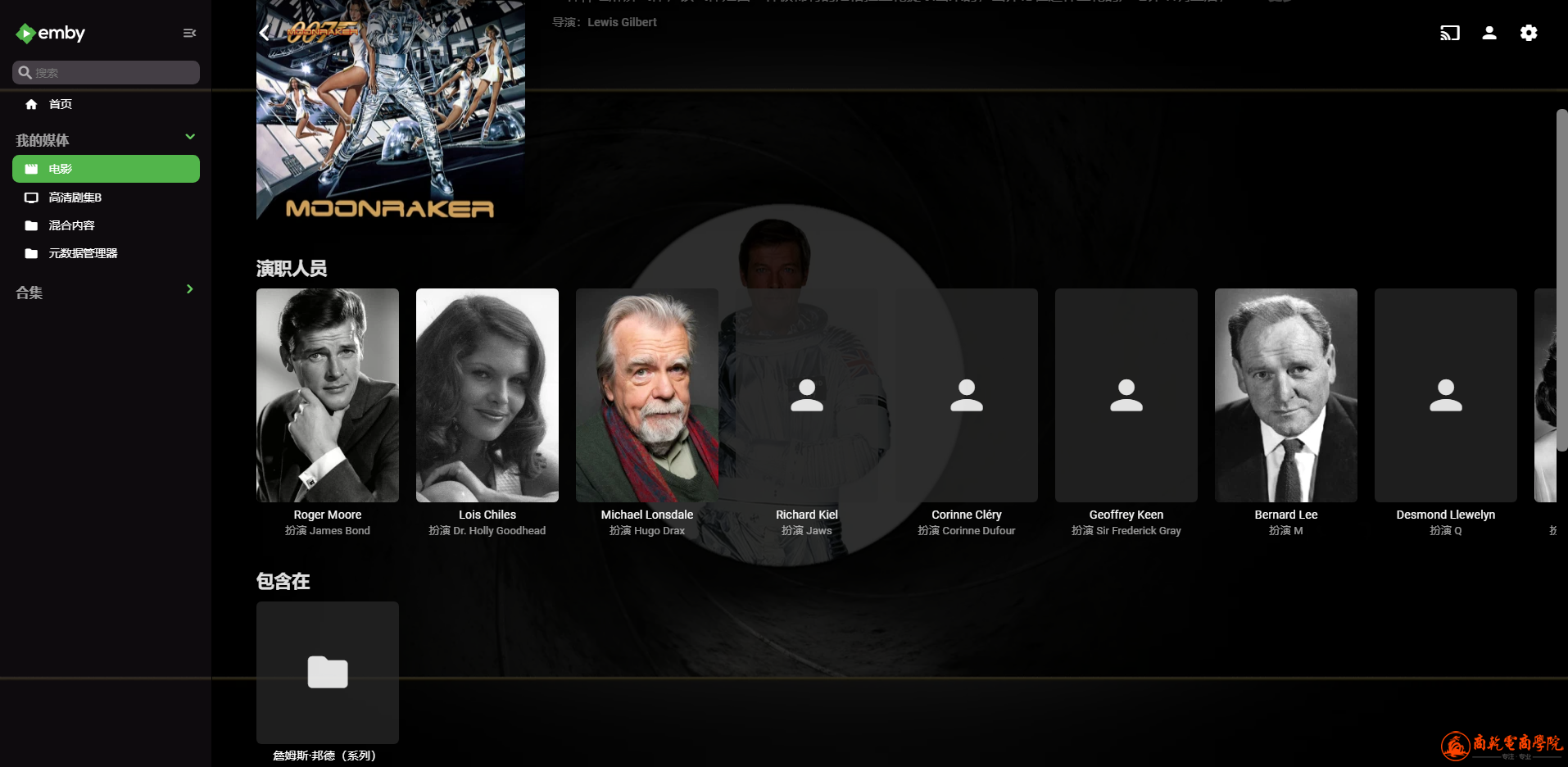Open settings gear icon
The image size is (1568, 767).
(1529, 33)
